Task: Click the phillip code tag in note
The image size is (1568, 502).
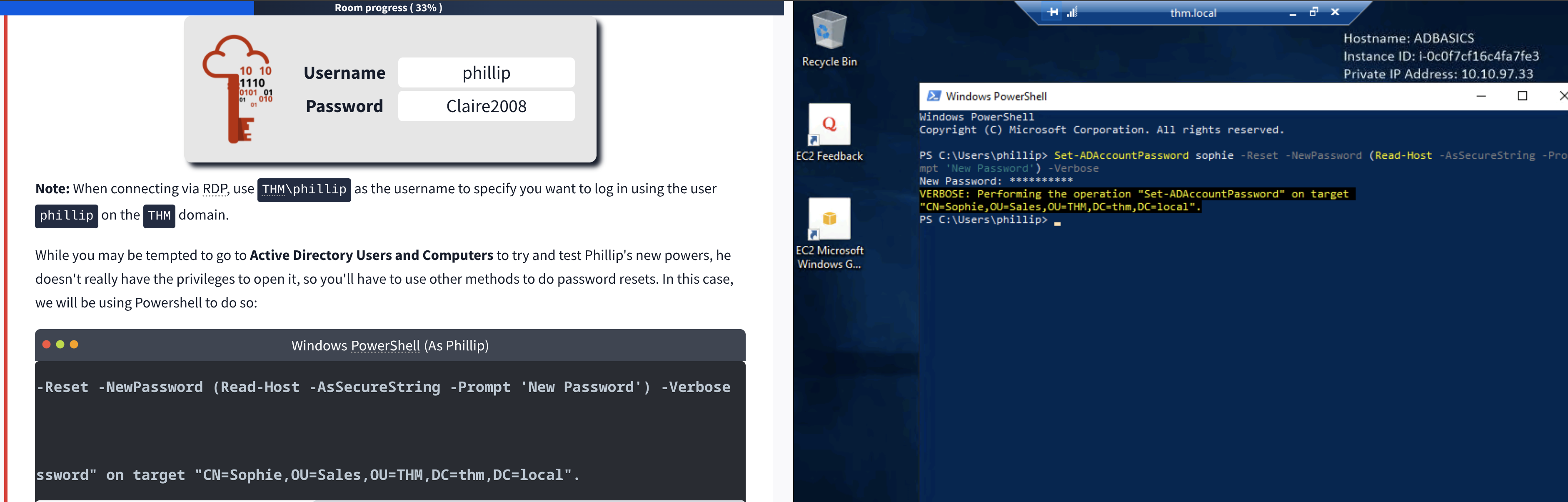Action: (66, 216)
